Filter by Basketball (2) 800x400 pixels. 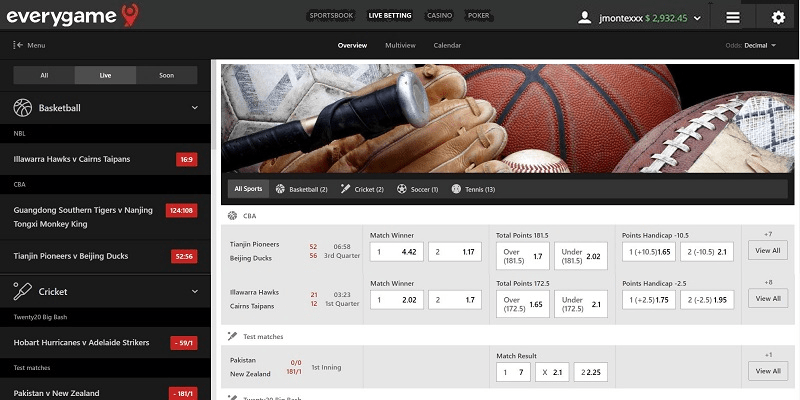click(302, 189)
